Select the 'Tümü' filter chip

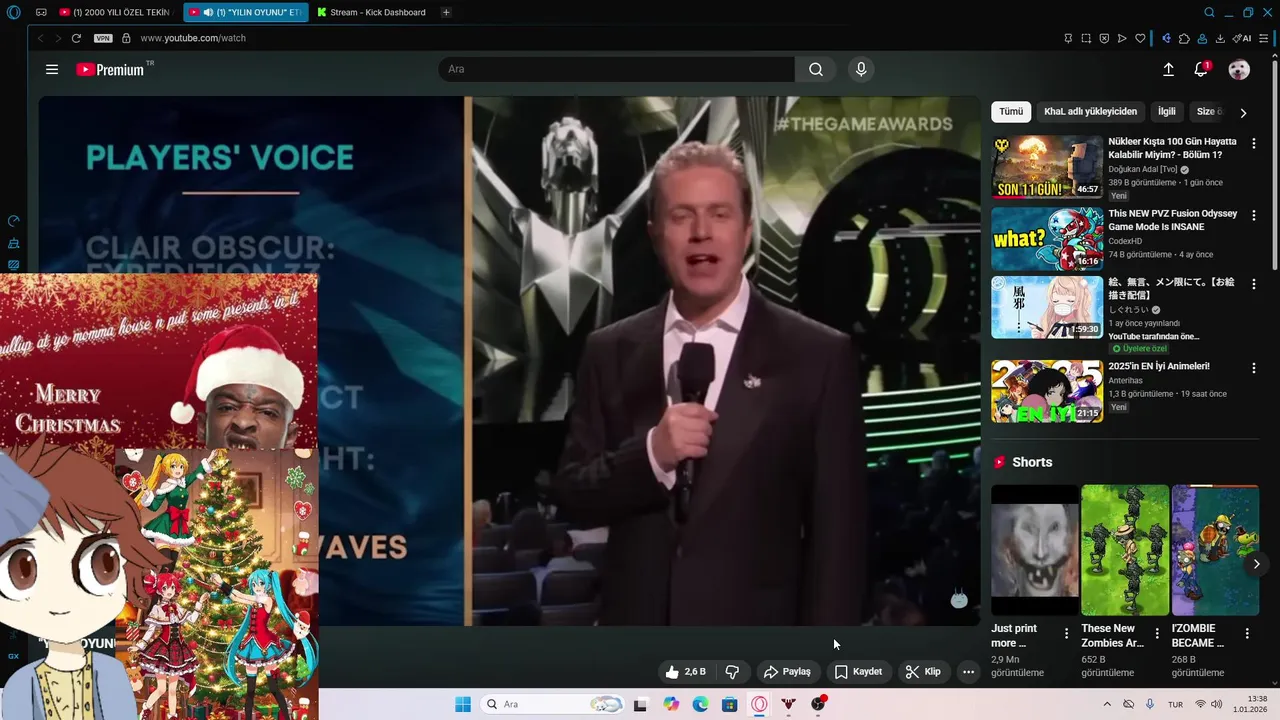[1011, 111]
